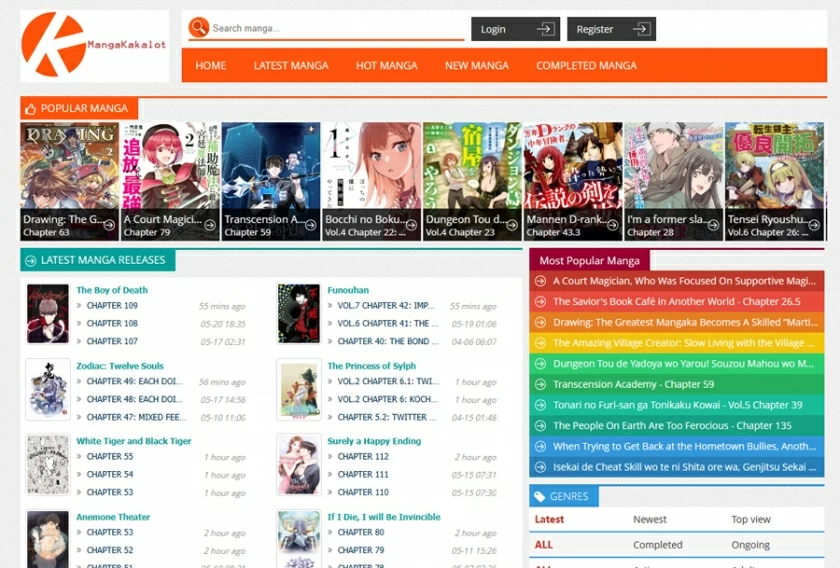Click the arrow icon beside When Trying to Get Back
The height and width of the screenshot is (568, 840).
pos(541,446)
